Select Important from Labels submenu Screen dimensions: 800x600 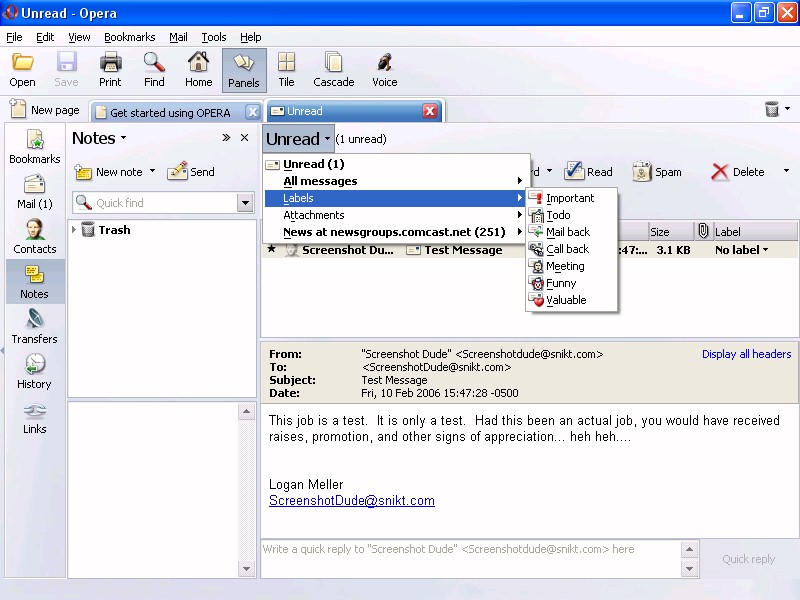click(570, 198)
